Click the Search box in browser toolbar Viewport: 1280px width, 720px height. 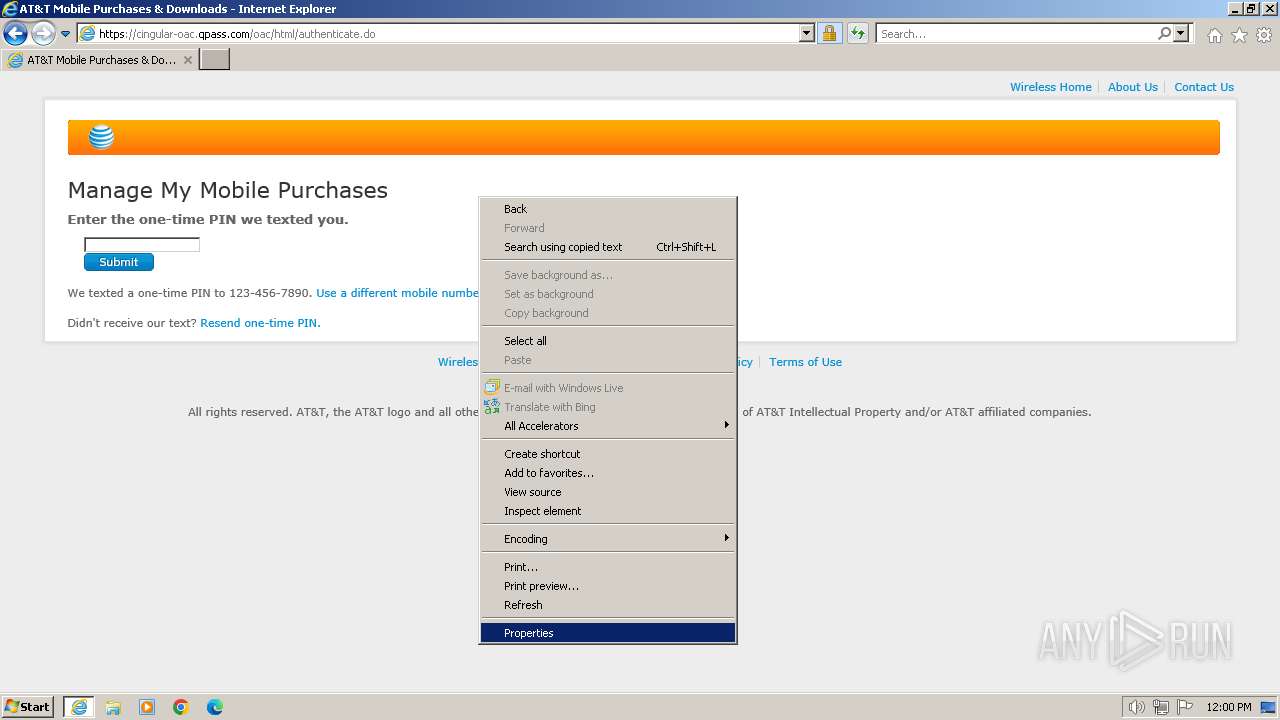[1016, 33]
